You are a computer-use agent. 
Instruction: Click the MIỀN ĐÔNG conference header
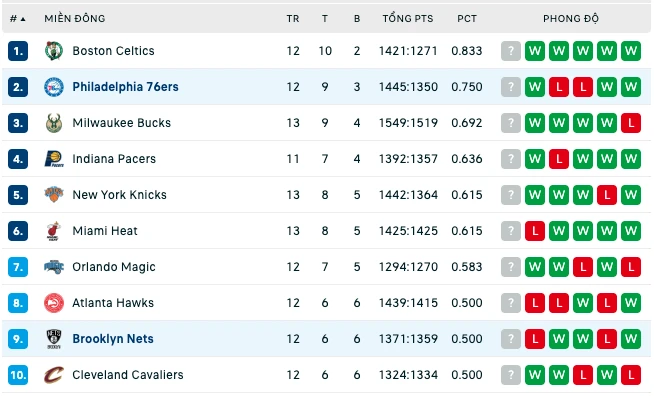(x=75, y=18)
